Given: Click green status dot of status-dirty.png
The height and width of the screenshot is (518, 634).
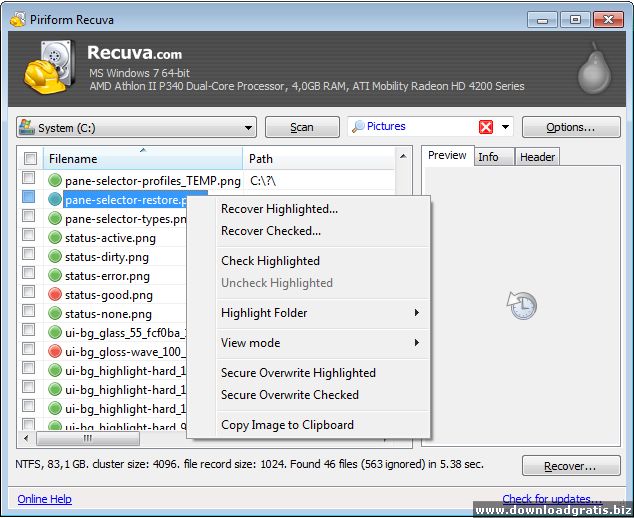Looking at the screenshot, I should [x=55, y=257].
